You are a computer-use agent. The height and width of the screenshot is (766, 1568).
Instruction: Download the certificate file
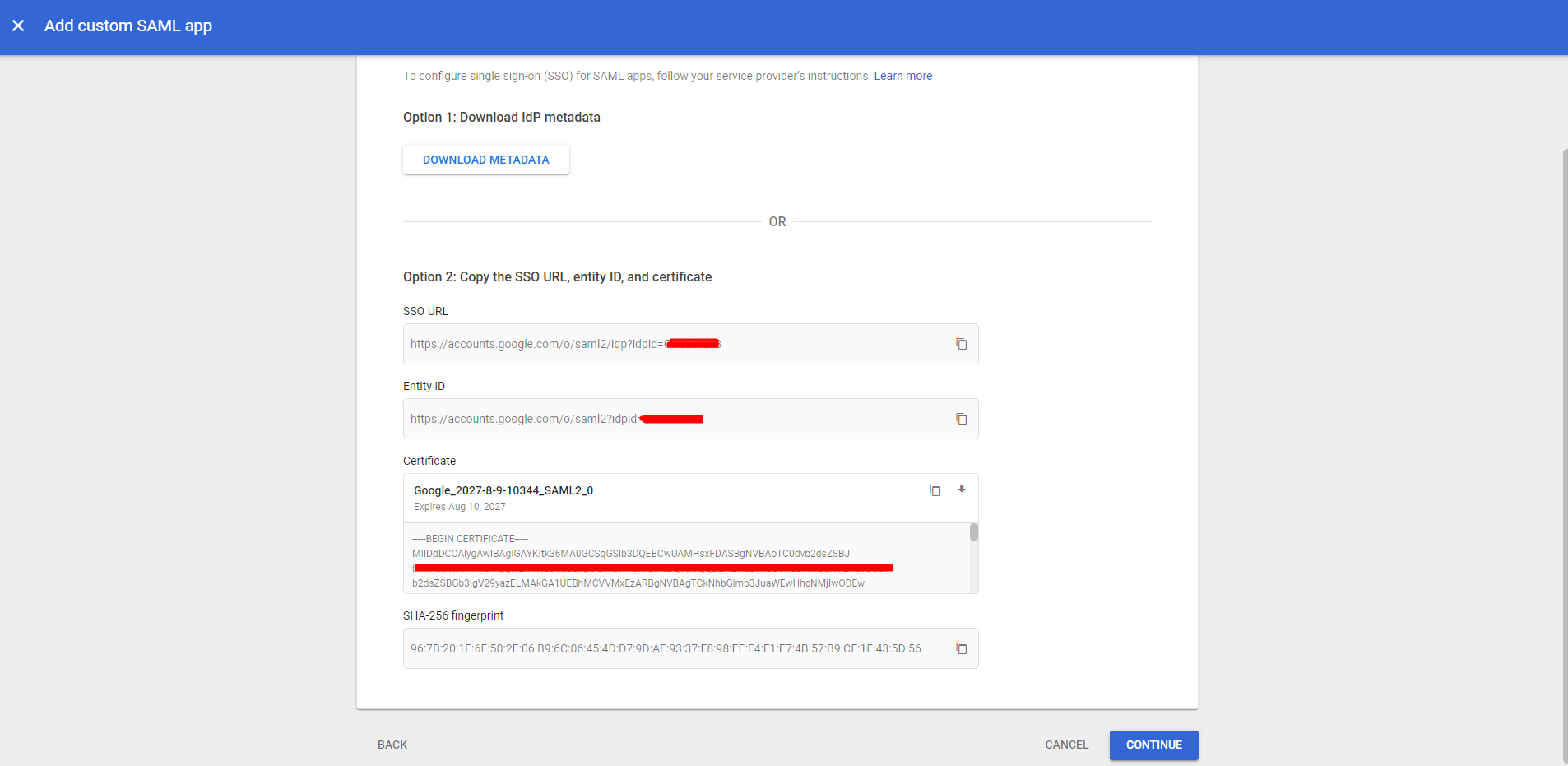(961, 490)
